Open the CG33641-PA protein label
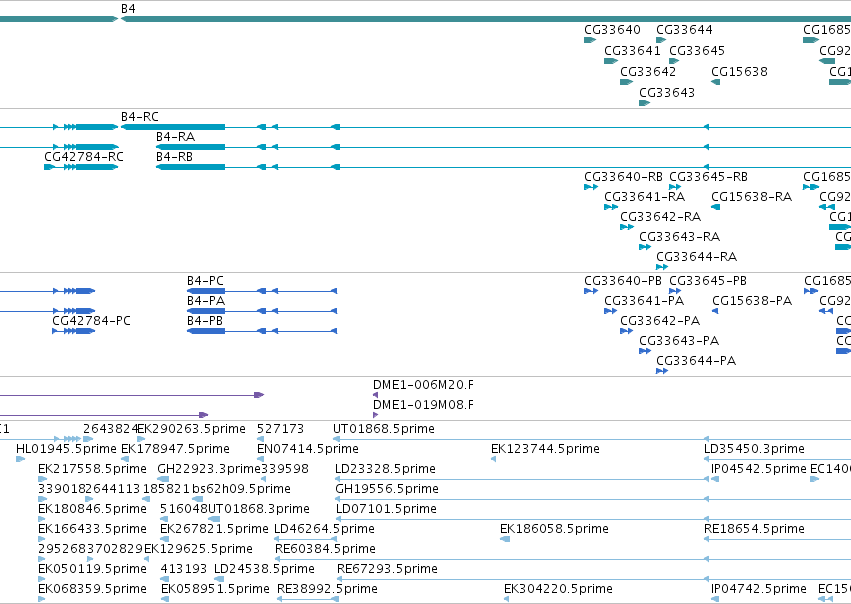851x604 pixels. pos(644,301)
